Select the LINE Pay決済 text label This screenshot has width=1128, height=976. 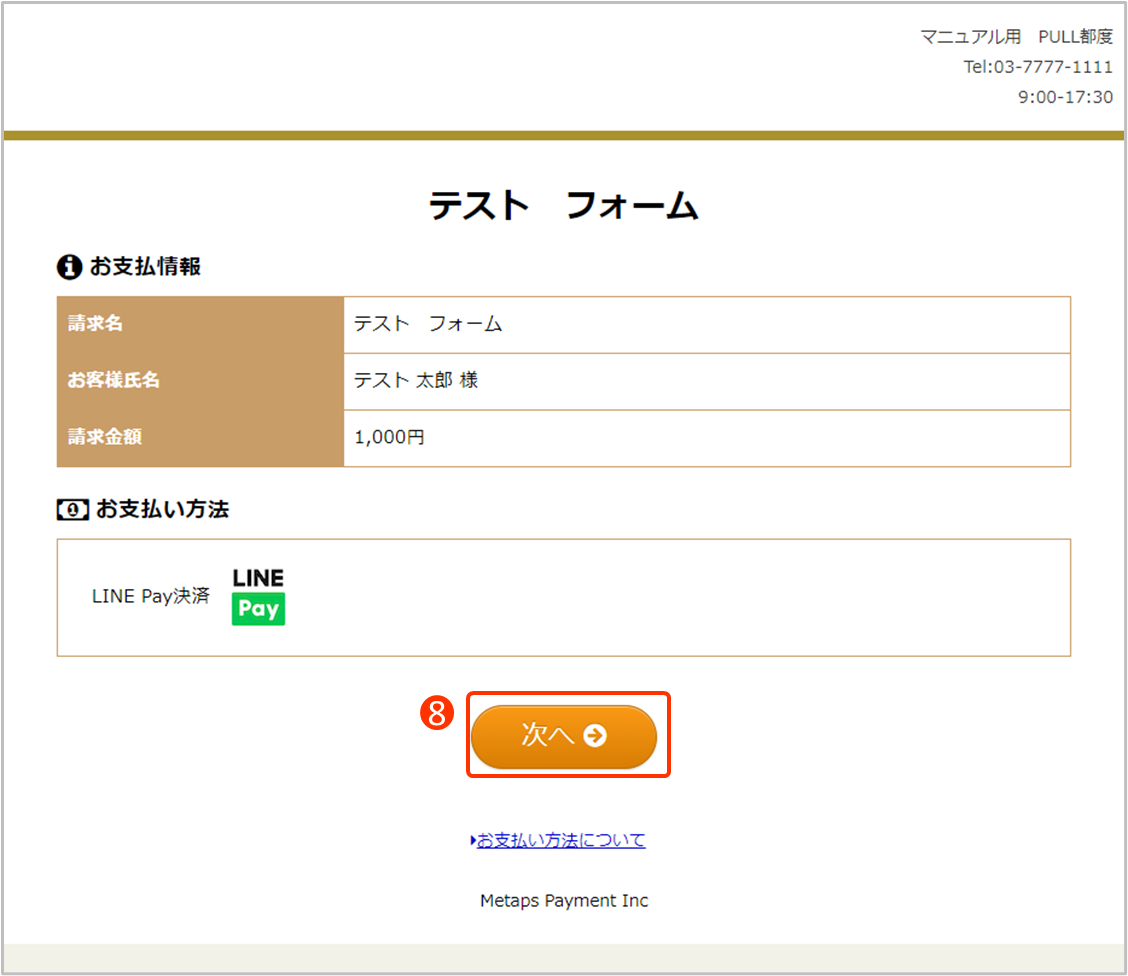(x=150, y=596)
